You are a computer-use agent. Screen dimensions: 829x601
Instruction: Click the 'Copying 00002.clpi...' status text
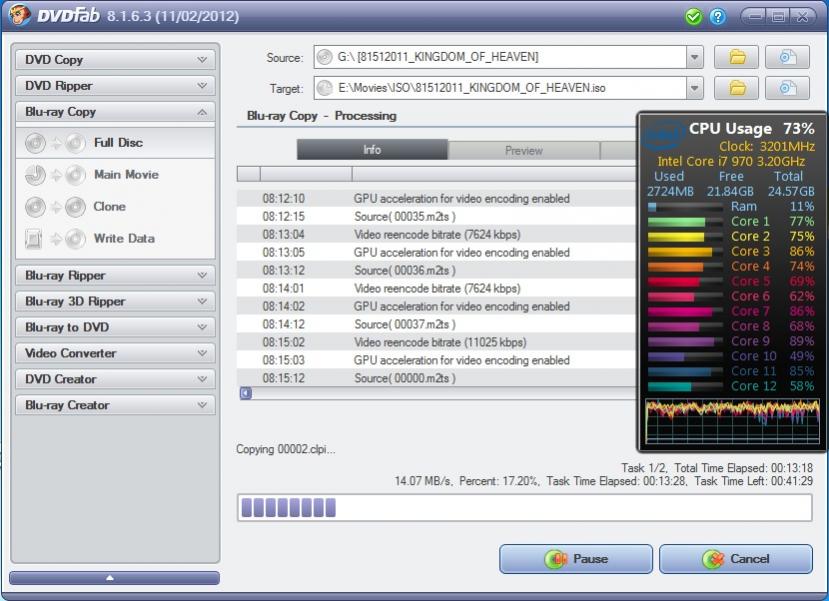pyautogui.click(x=285, y=449)
